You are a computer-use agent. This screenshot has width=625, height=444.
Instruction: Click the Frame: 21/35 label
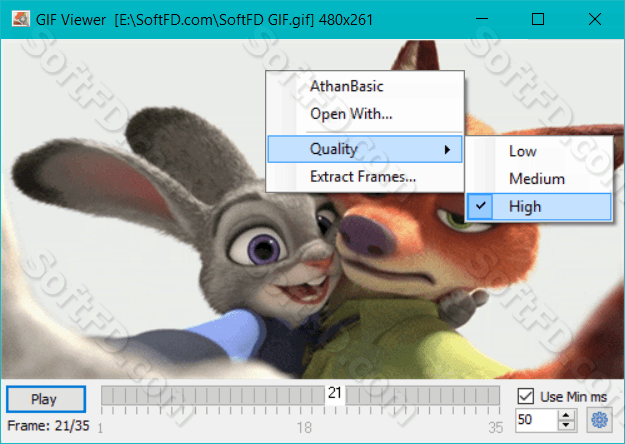pos(49,426)
